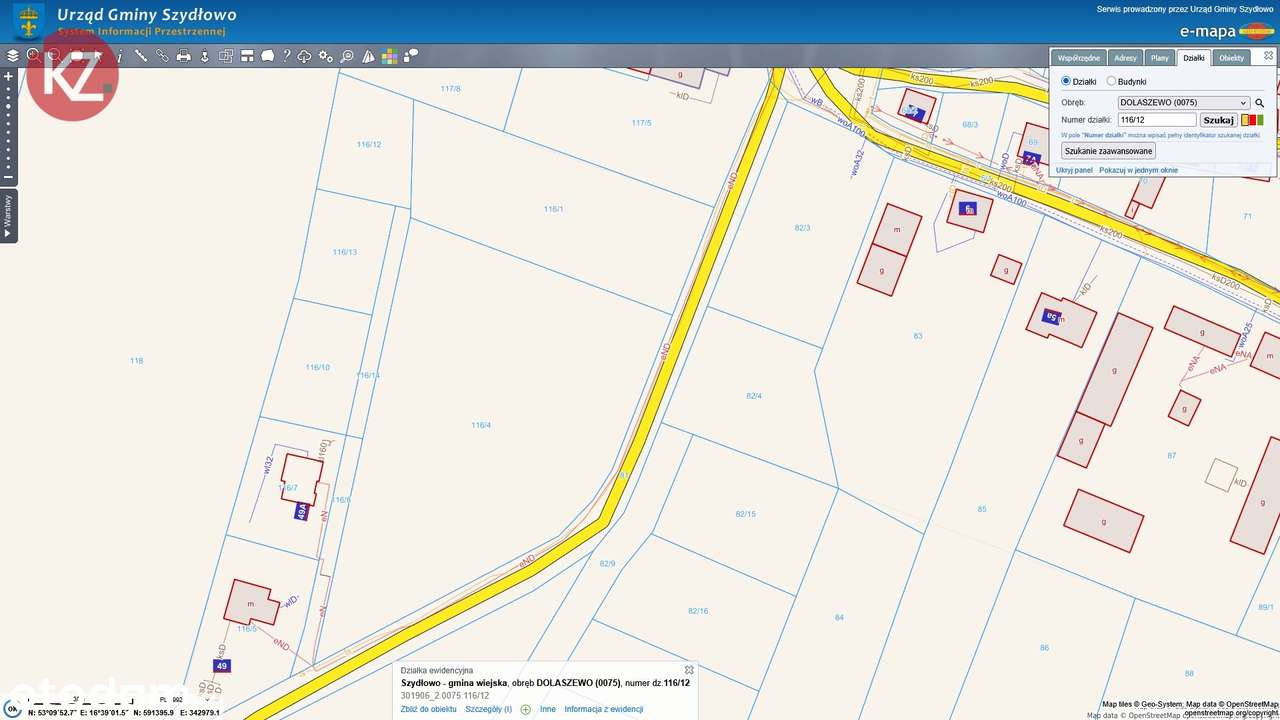
Task: Open settings with the gears icon
Action: (x=326, y=56)
